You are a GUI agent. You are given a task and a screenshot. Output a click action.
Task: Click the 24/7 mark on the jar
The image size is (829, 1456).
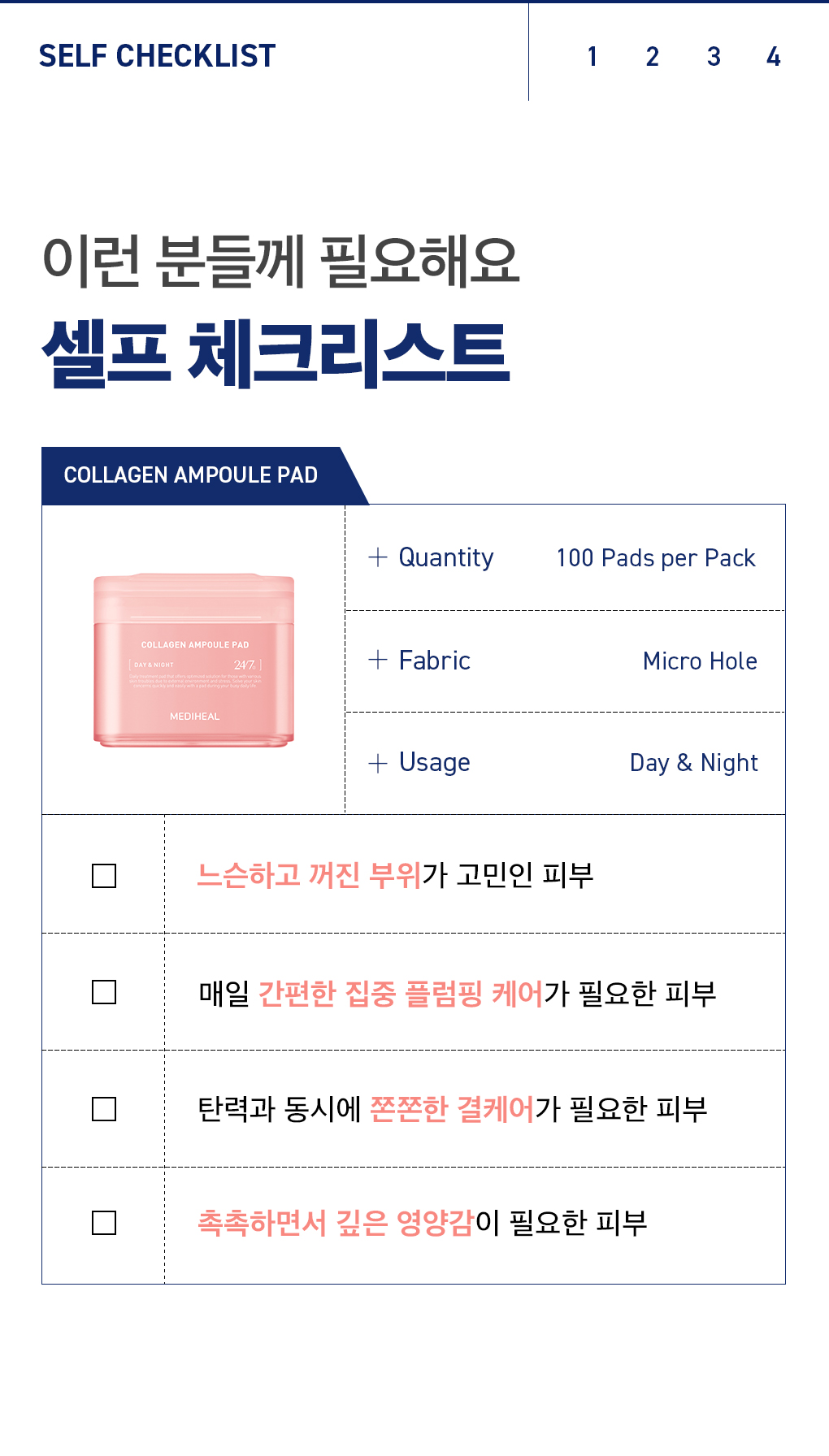pyautogui.click(x=245, y=665)
